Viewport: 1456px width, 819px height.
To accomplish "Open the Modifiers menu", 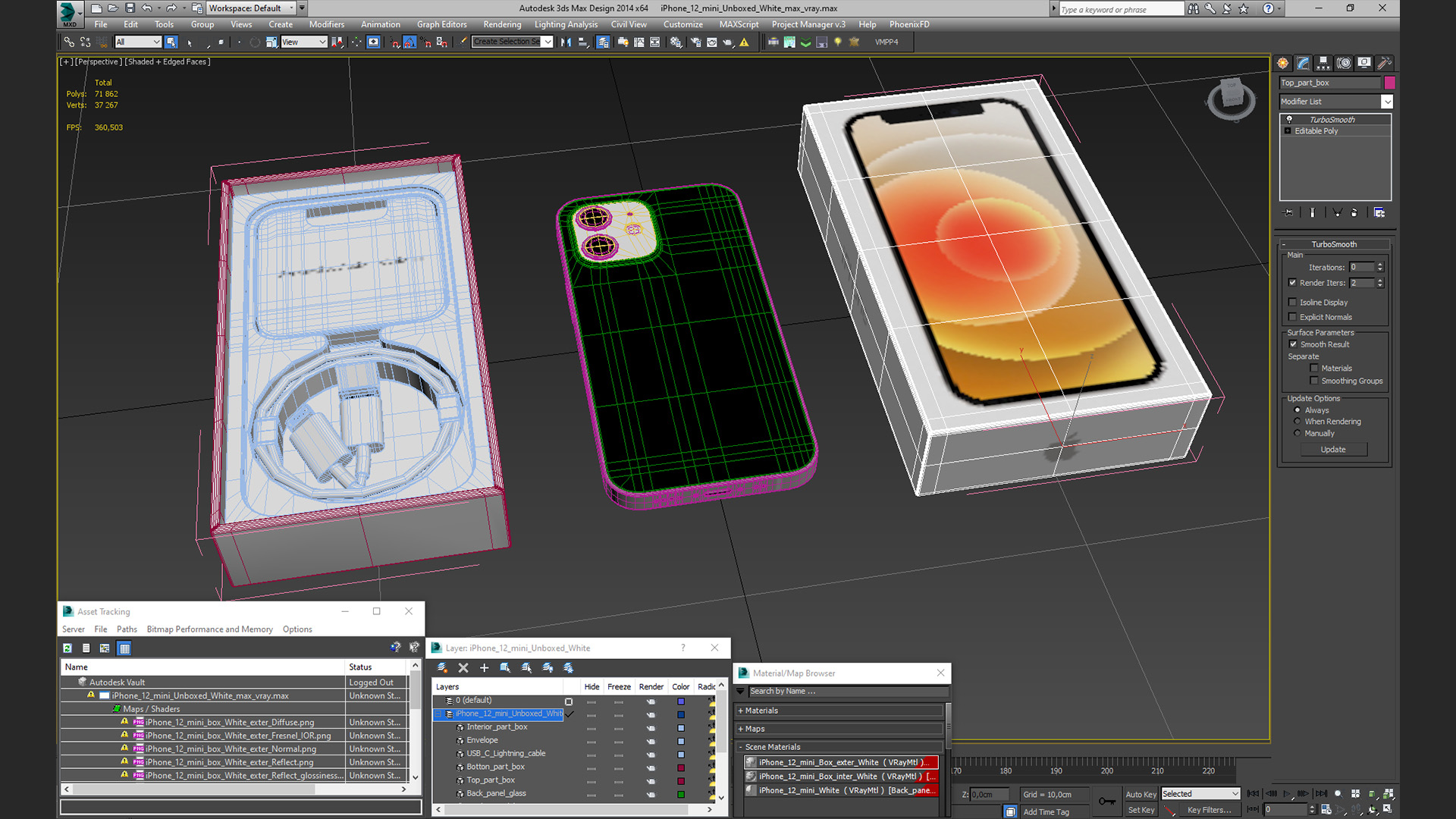I will (327, 24).
